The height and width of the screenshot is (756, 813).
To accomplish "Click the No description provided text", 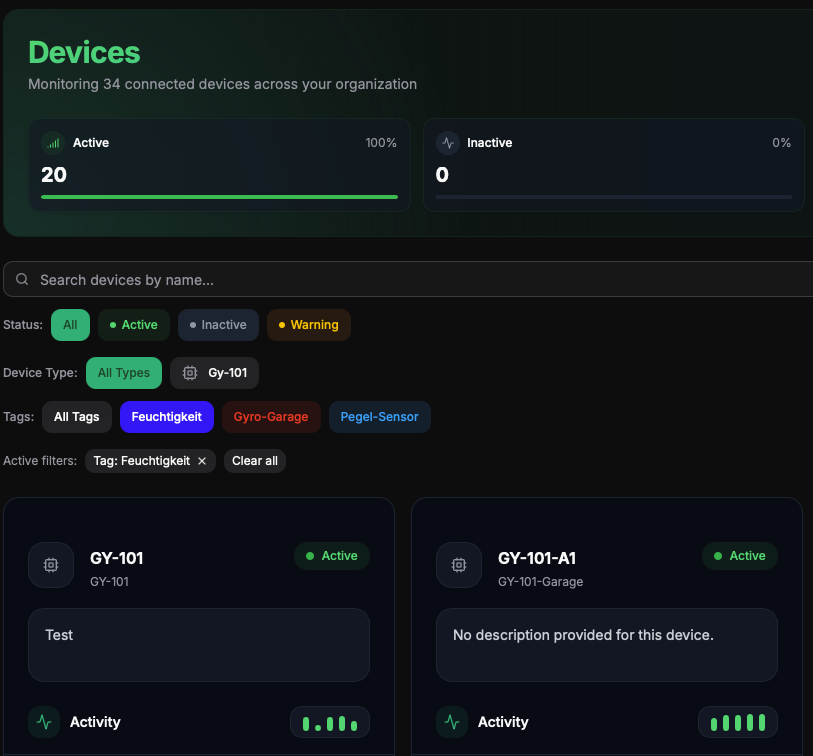I will [x=583, y=635].
